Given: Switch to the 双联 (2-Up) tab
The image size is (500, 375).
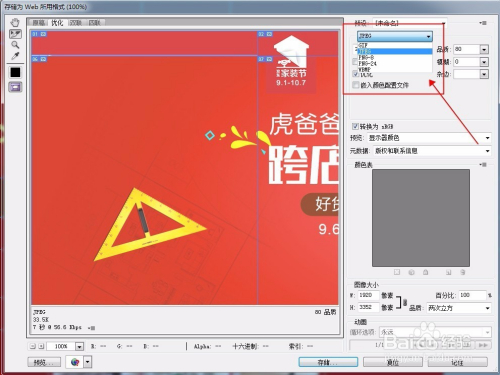Looking at the screenshot, I should click(76, 23).
